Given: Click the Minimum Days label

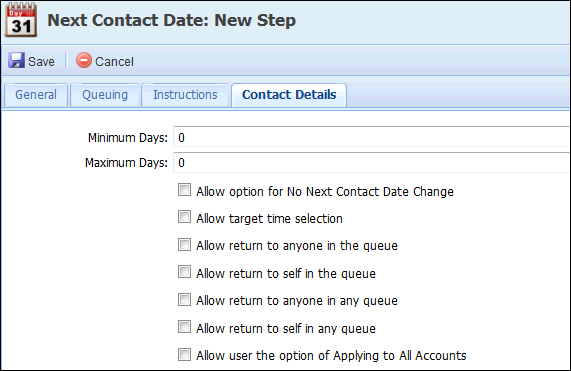Looking at the screenshot, I should point(128,138).
